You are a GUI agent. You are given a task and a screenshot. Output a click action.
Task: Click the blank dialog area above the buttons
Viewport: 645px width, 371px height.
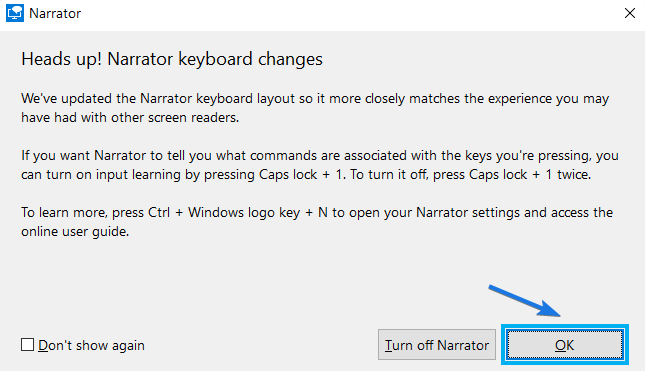247,280
